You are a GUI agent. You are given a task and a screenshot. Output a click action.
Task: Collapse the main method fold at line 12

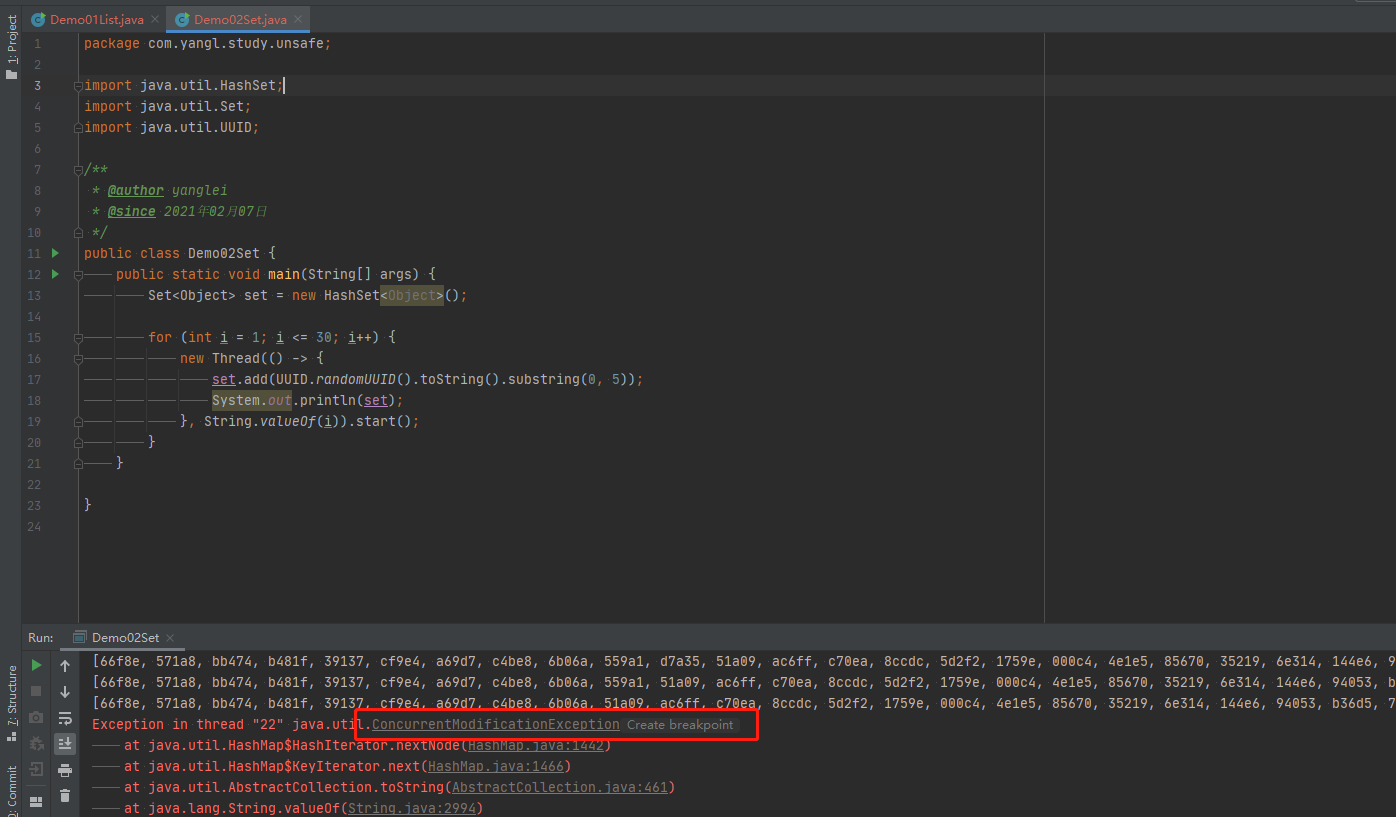click(x=77, y=274)
